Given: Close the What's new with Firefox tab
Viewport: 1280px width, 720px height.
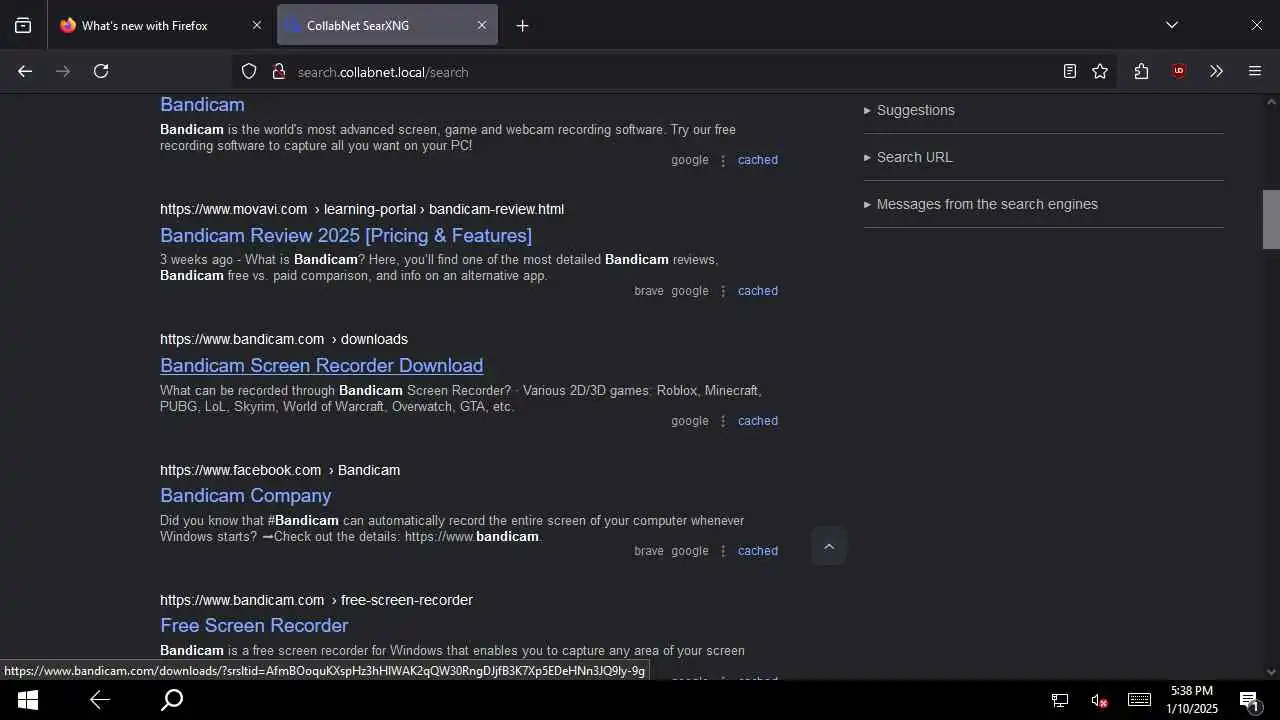Looking at the screenshot, I should click(x=256, y=26).
